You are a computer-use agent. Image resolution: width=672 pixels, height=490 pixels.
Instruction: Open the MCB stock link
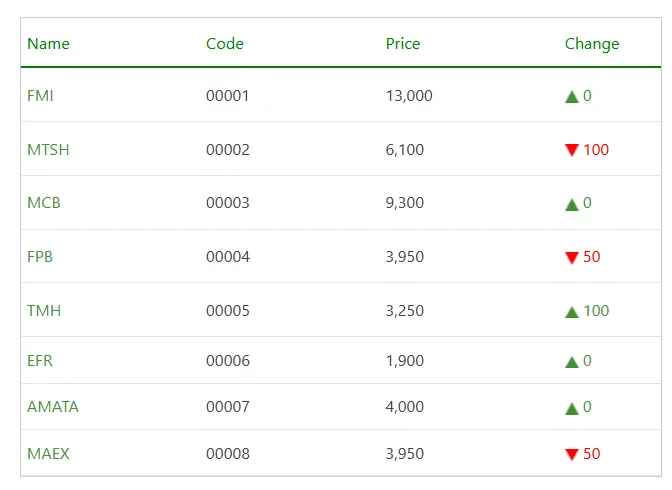pos(44,203)
